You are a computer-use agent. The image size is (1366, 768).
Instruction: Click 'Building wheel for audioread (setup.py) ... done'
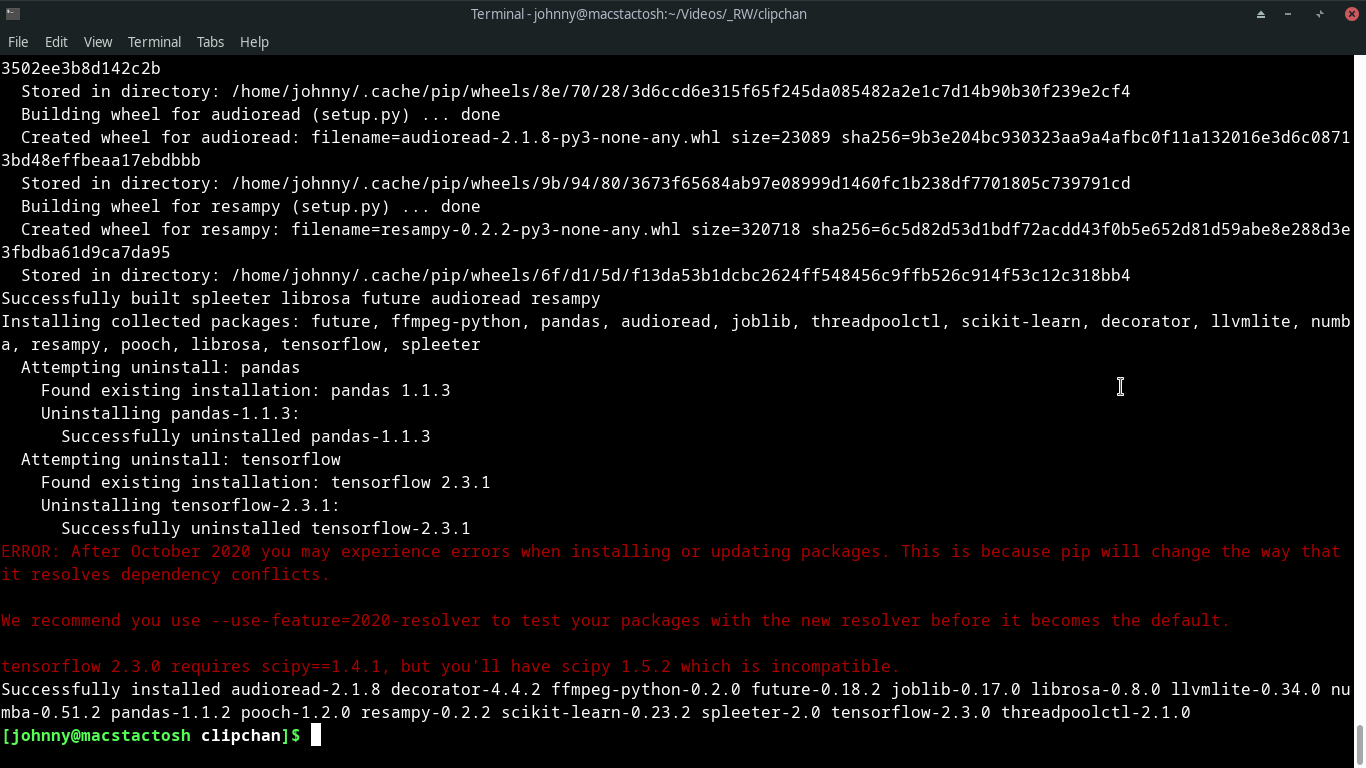coord(261,114)
